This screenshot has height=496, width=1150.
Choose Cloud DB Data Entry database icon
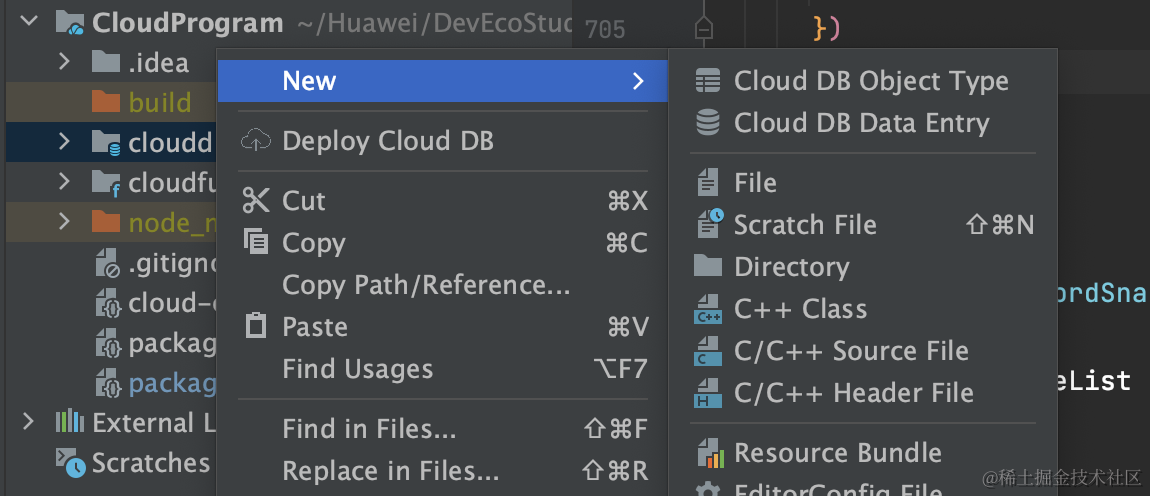point(708,123)
